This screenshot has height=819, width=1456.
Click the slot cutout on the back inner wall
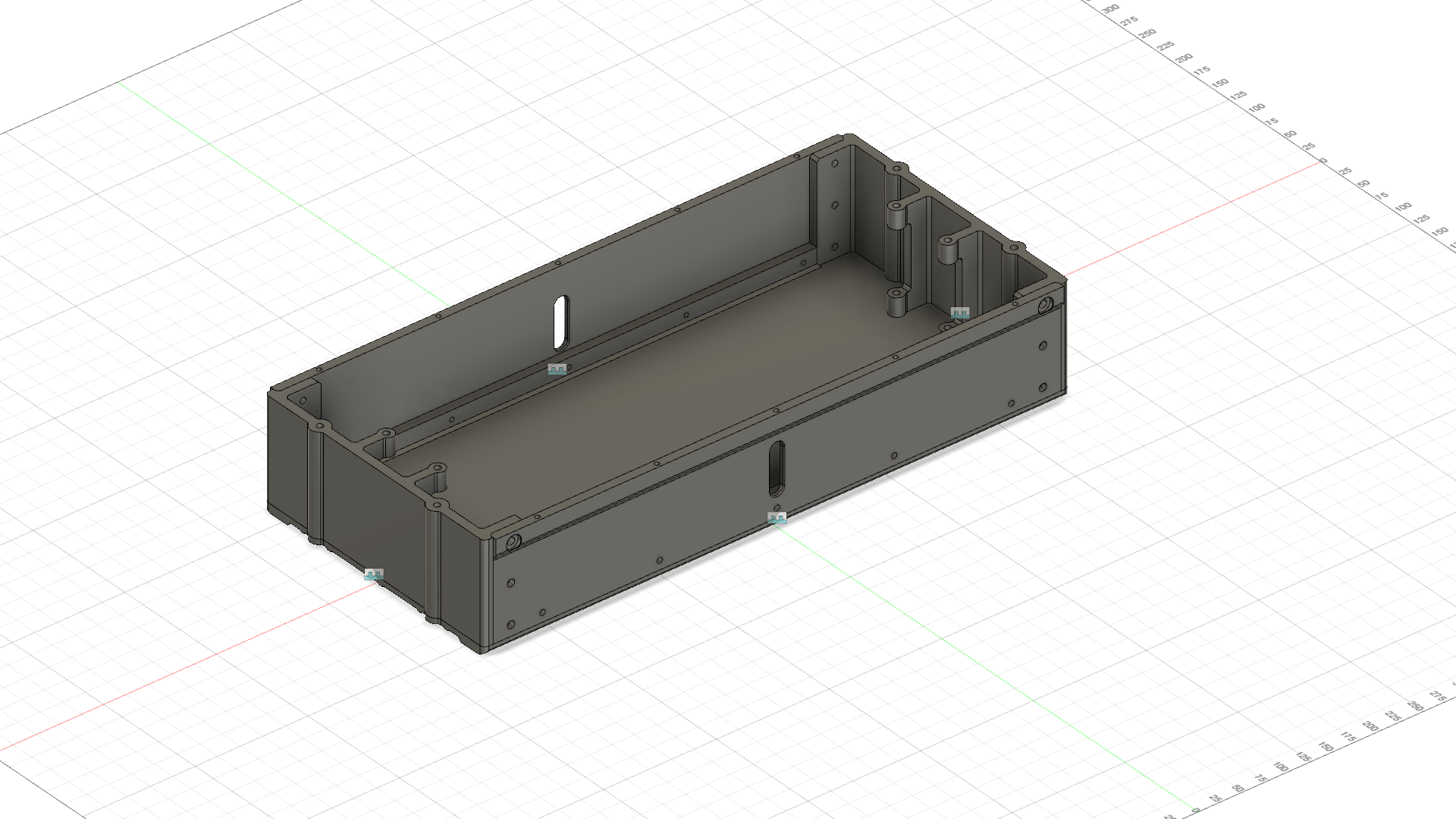(x=560, y=322)
